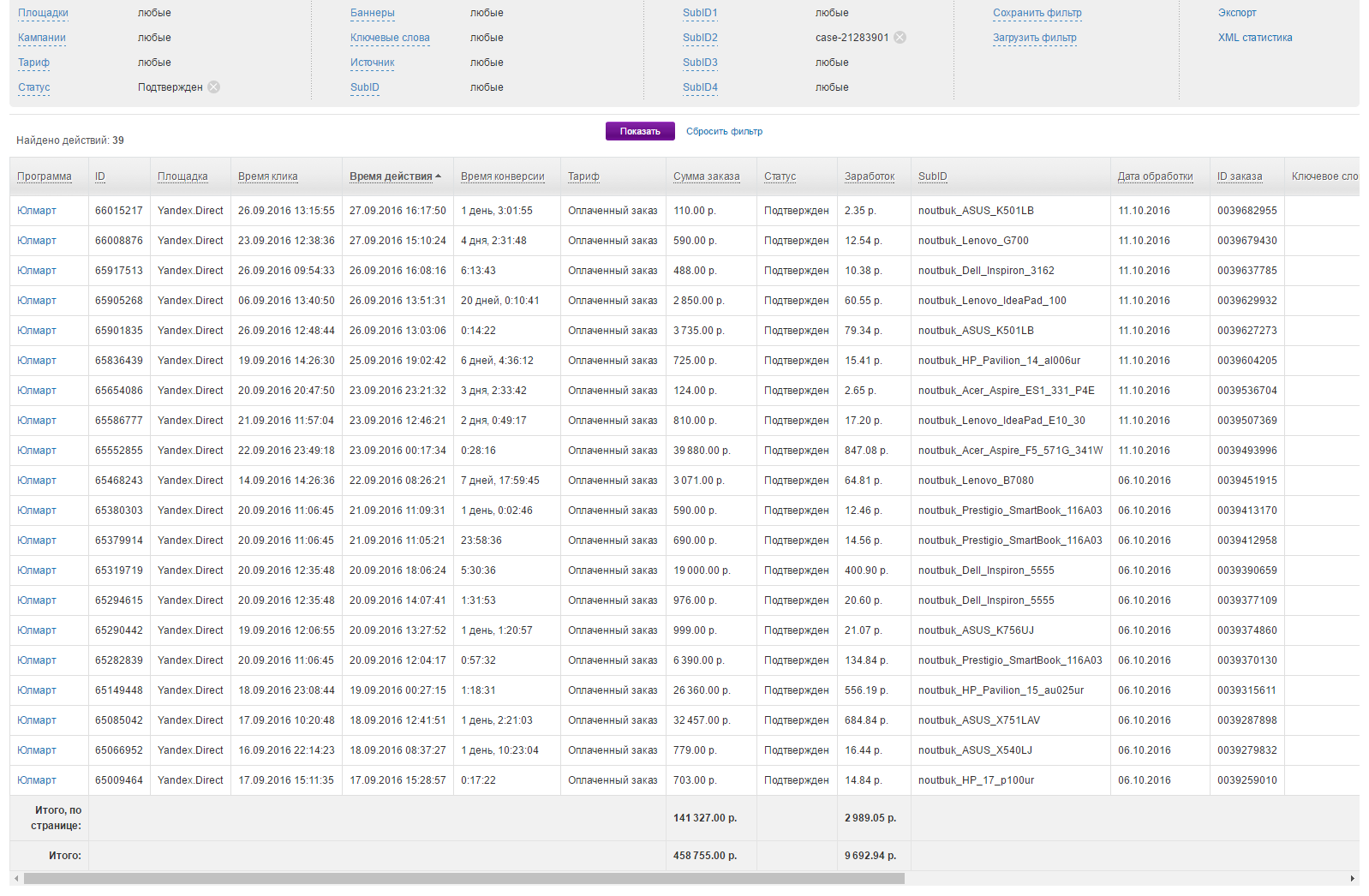
Task: Clear the case-21283901 SubID2 filter
Action: coord(900,38)
